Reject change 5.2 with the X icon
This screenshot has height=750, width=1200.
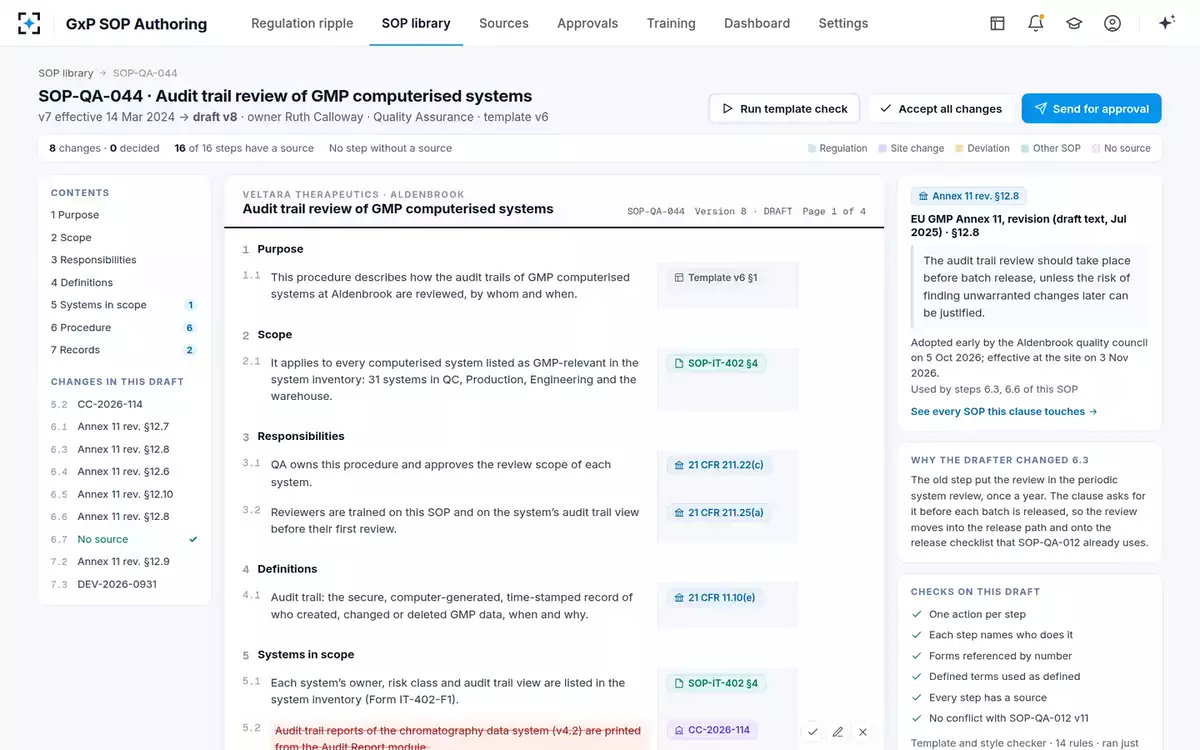tap(863, 732)
